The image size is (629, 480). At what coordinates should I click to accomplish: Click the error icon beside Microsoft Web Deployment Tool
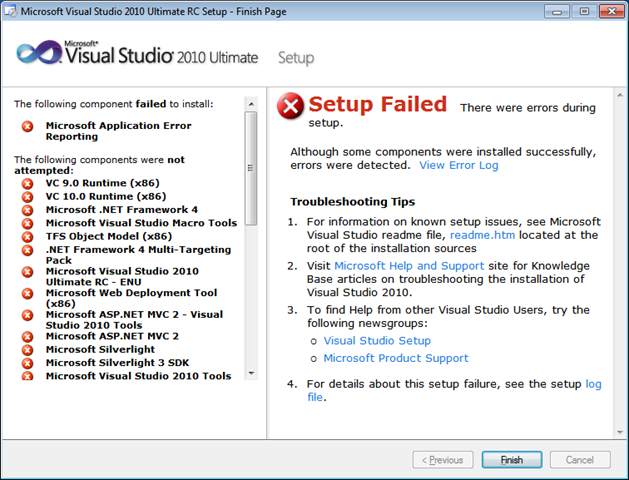[x=27, y=294]
